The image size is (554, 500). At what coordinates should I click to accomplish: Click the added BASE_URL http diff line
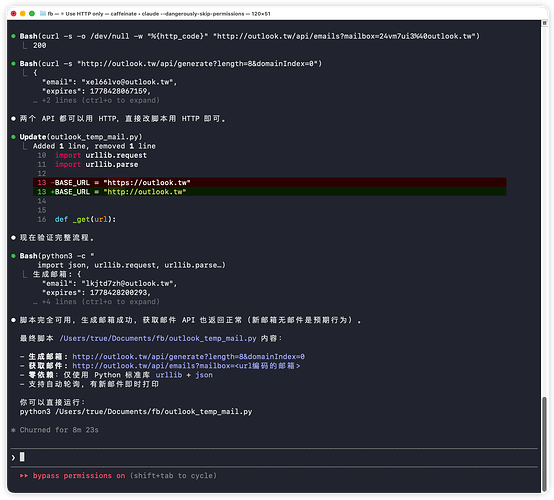point(270,192)
